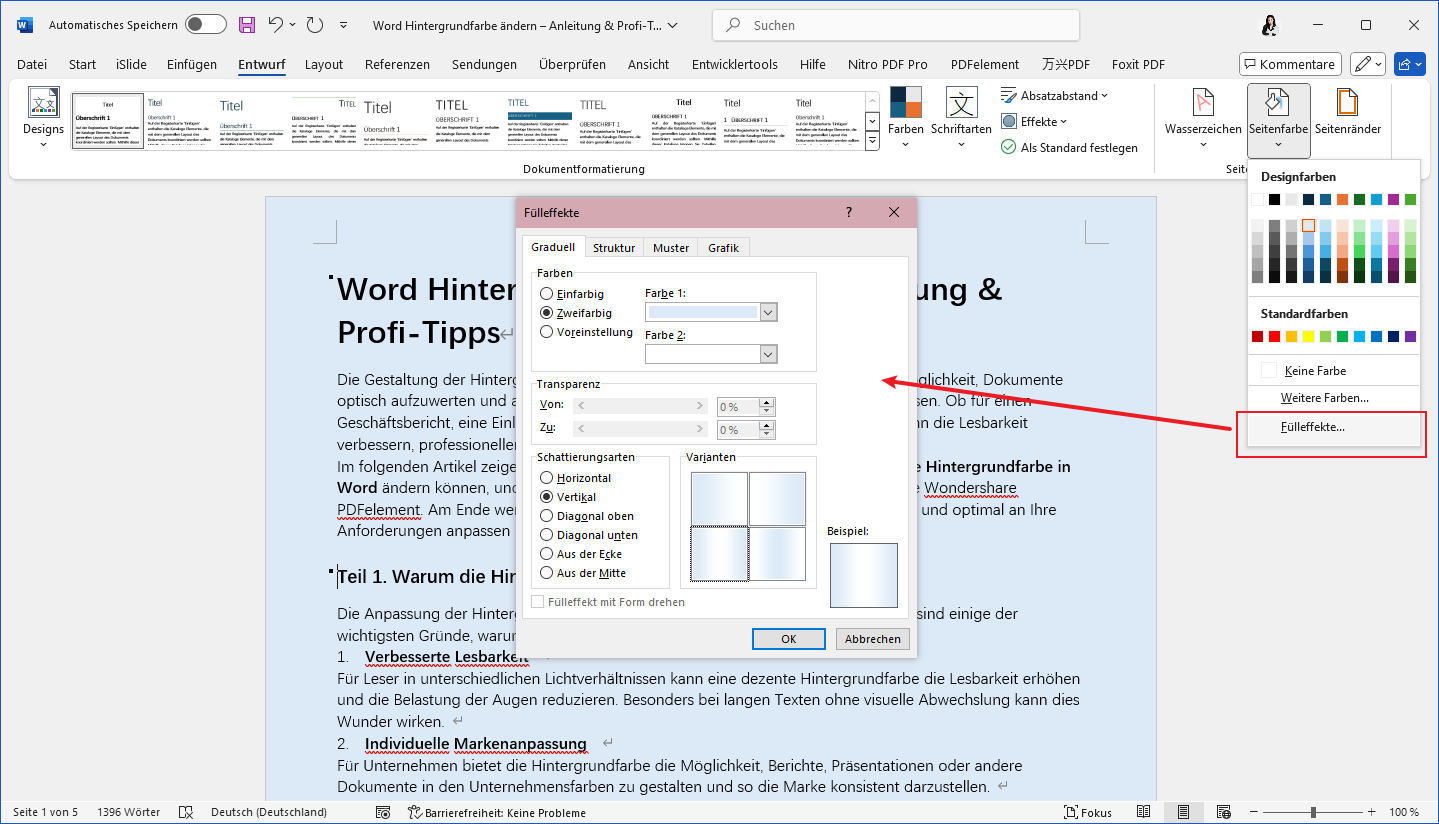Choose Keine Farbe option

tap(1334, 370)
